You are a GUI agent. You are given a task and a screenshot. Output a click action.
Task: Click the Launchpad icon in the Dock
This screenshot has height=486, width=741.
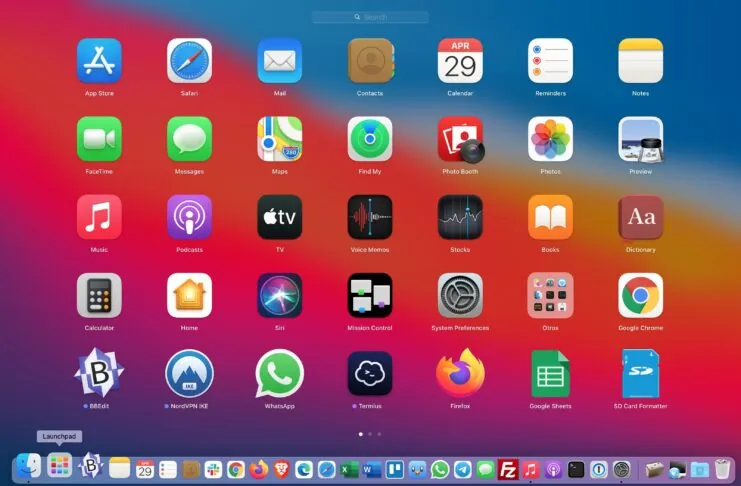coord(60,466)
